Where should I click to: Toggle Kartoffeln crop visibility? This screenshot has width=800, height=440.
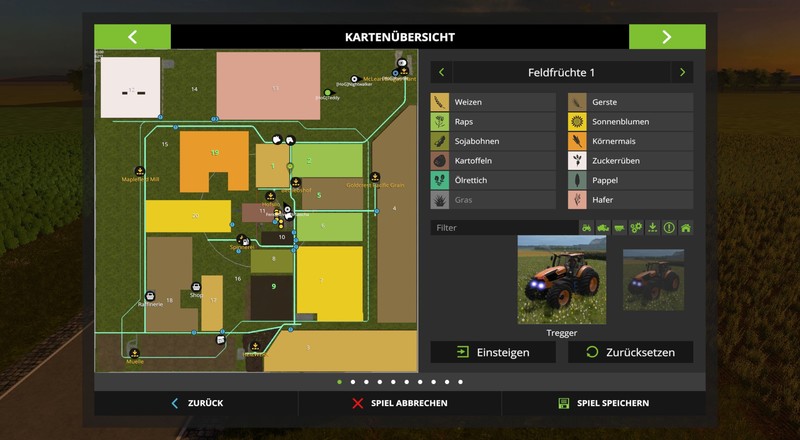pos(492,160)
